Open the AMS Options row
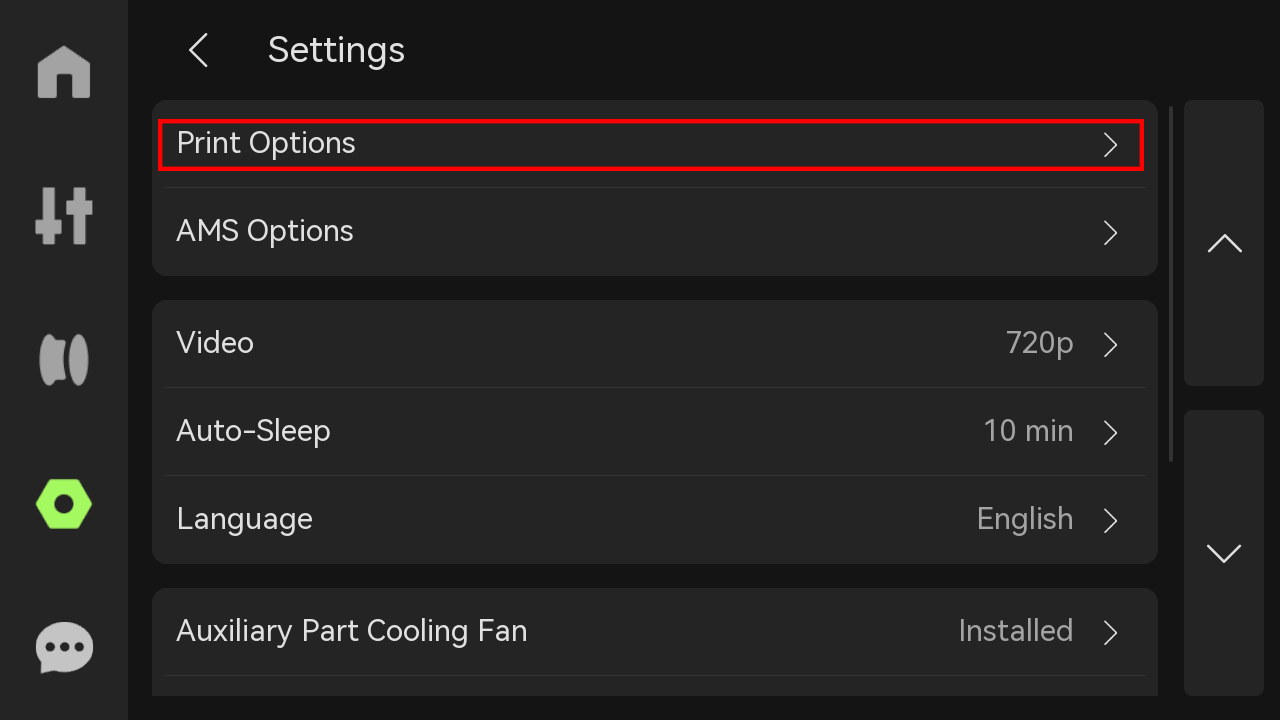Screen dimensions: 1280x720 coord(655,232)
